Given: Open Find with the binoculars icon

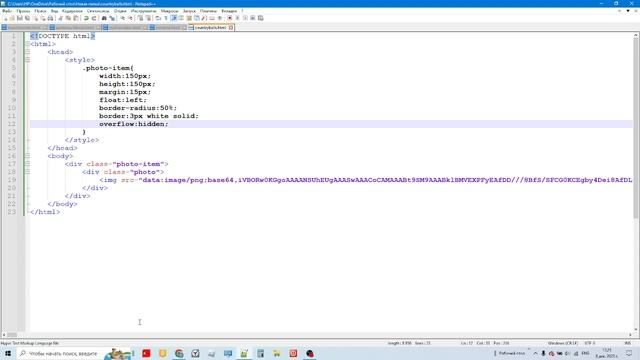Looking at the screenshot, I should 104,18.
